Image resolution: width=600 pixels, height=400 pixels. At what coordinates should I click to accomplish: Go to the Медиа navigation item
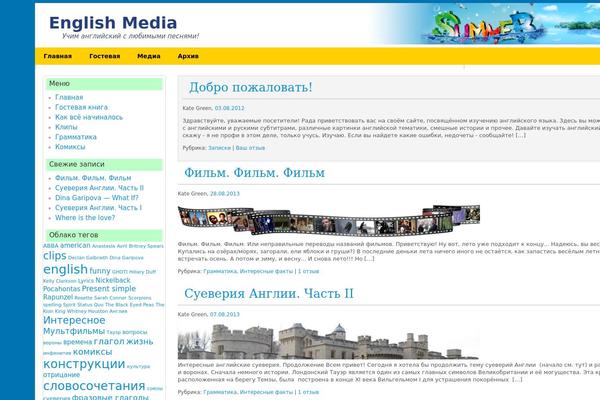coord(148,56)
